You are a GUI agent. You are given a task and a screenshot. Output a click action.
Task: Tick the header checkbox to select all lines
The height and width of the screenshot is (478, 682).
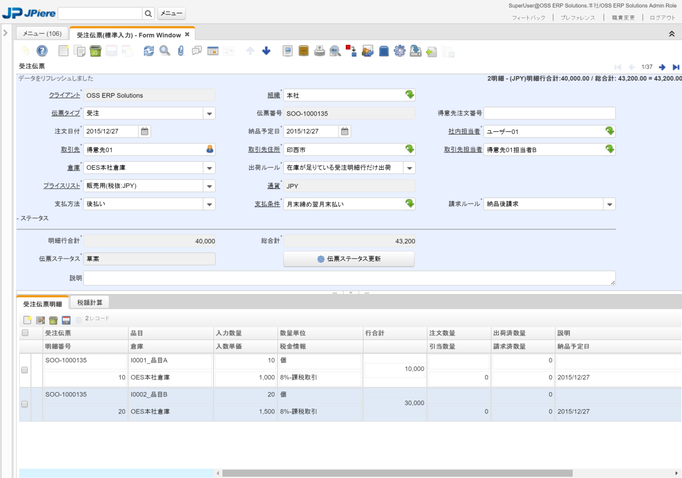tap(25, 333)
